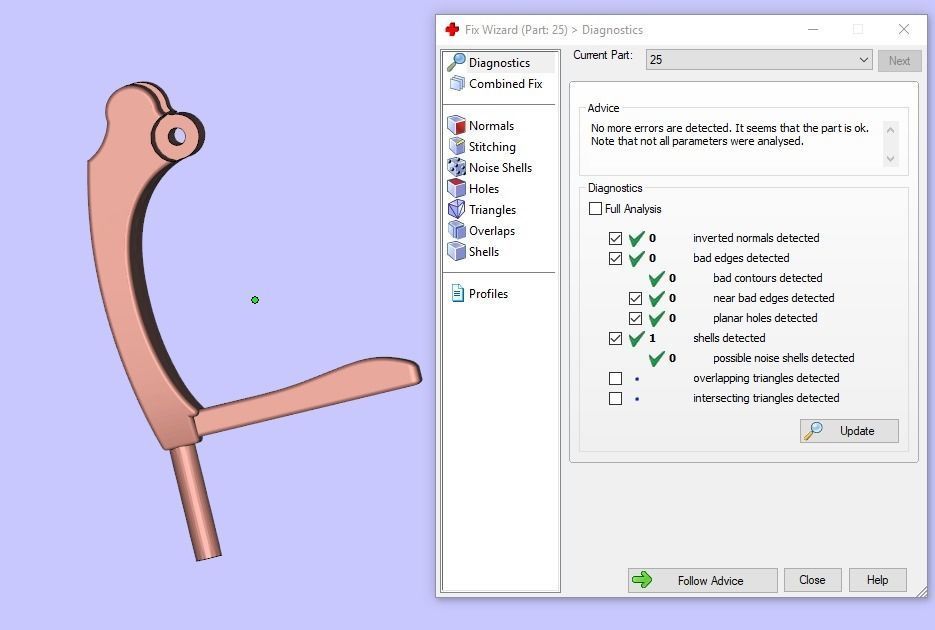Screen dimensions: 935x630
Task: Click the Advice message text
Action: tap(729, 134)
